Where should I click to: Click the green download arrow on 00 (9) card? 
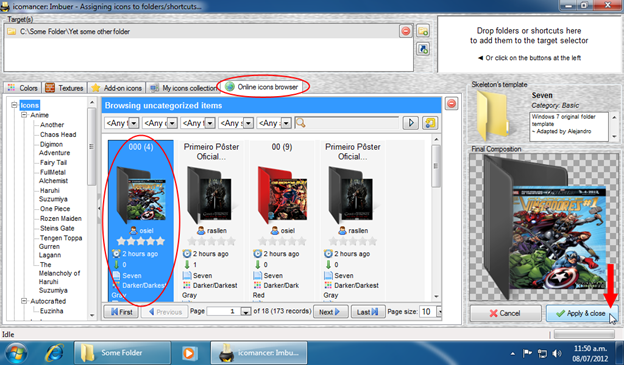257,264
